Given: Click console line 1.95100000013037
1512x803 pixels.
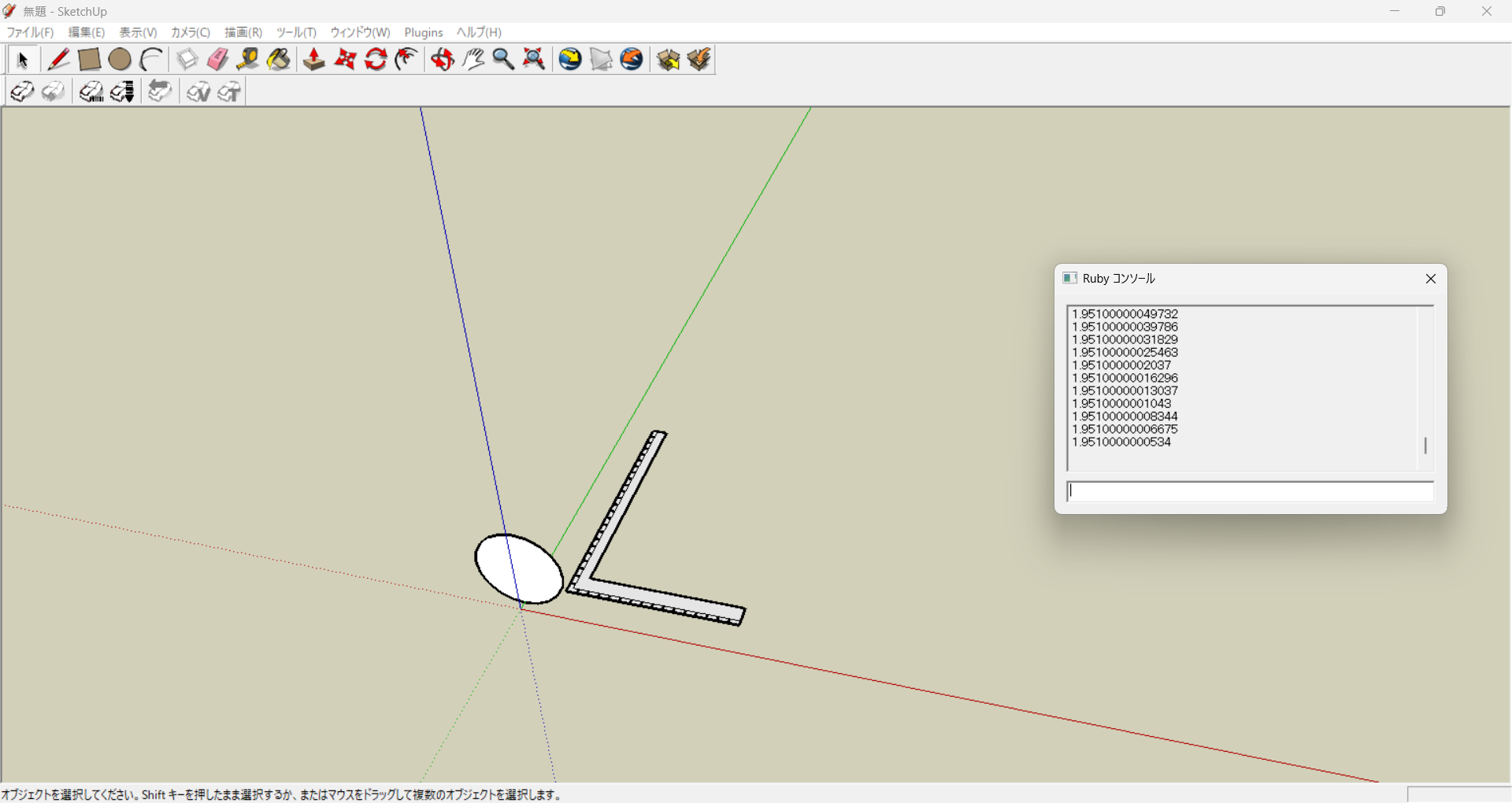Looking at the screenshot, I should click(1125, 390).
